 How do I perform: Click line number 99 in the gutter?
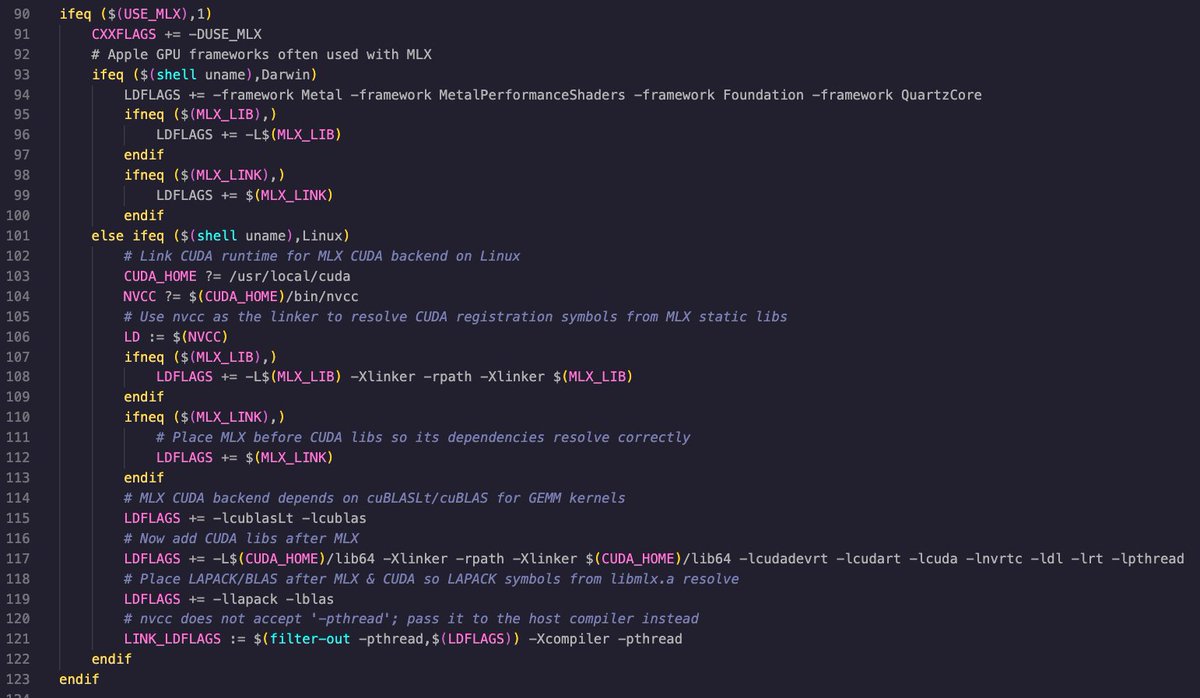21,195
